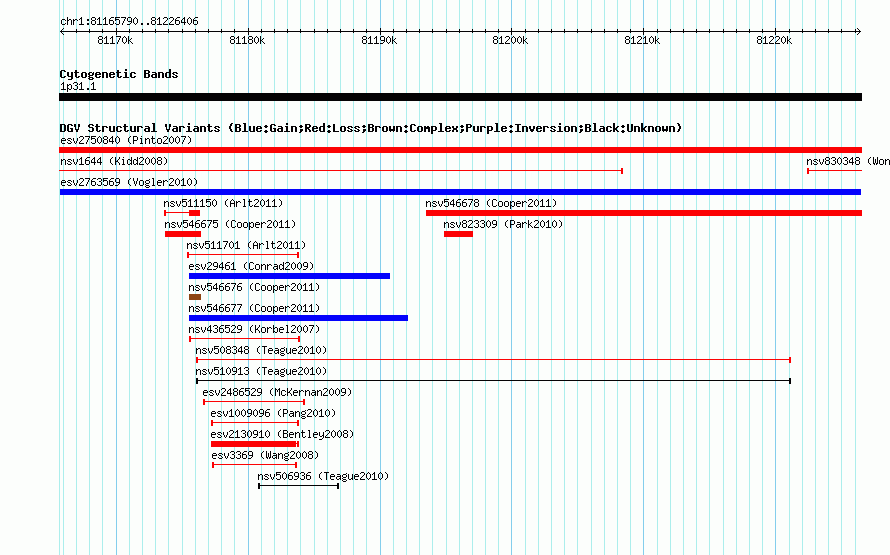Open the esv2130910 (Bentley2008) label
This screenshot has width=890, height=555.
282,434
